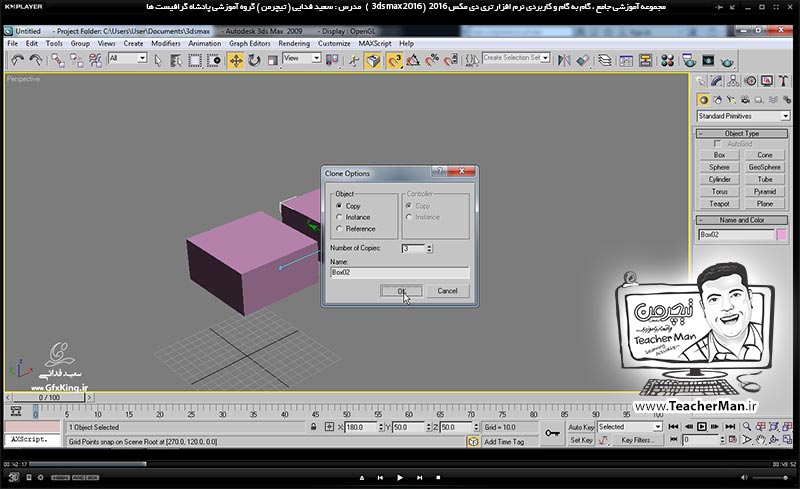Select the Copy radio button under Controller

[x=409, y=206]
